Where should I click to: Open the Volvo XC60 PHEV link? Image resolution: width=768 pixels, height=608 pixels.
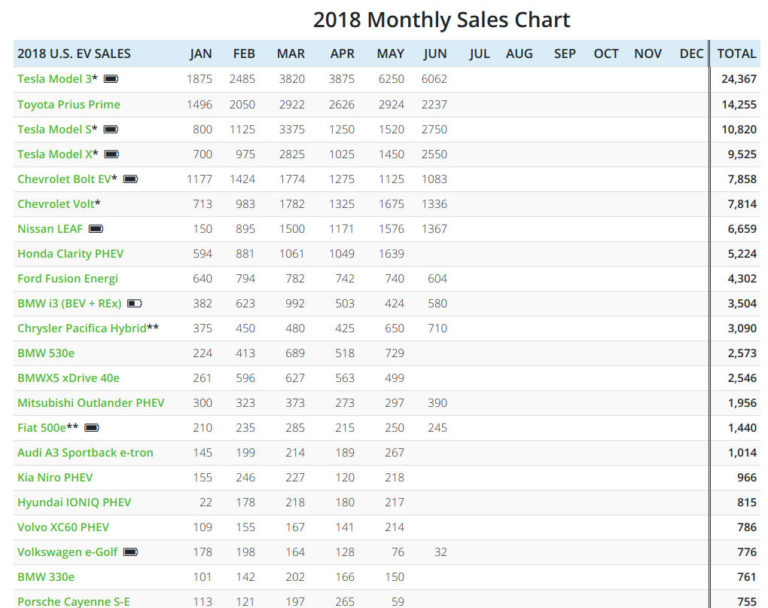[x=63, y=527]
